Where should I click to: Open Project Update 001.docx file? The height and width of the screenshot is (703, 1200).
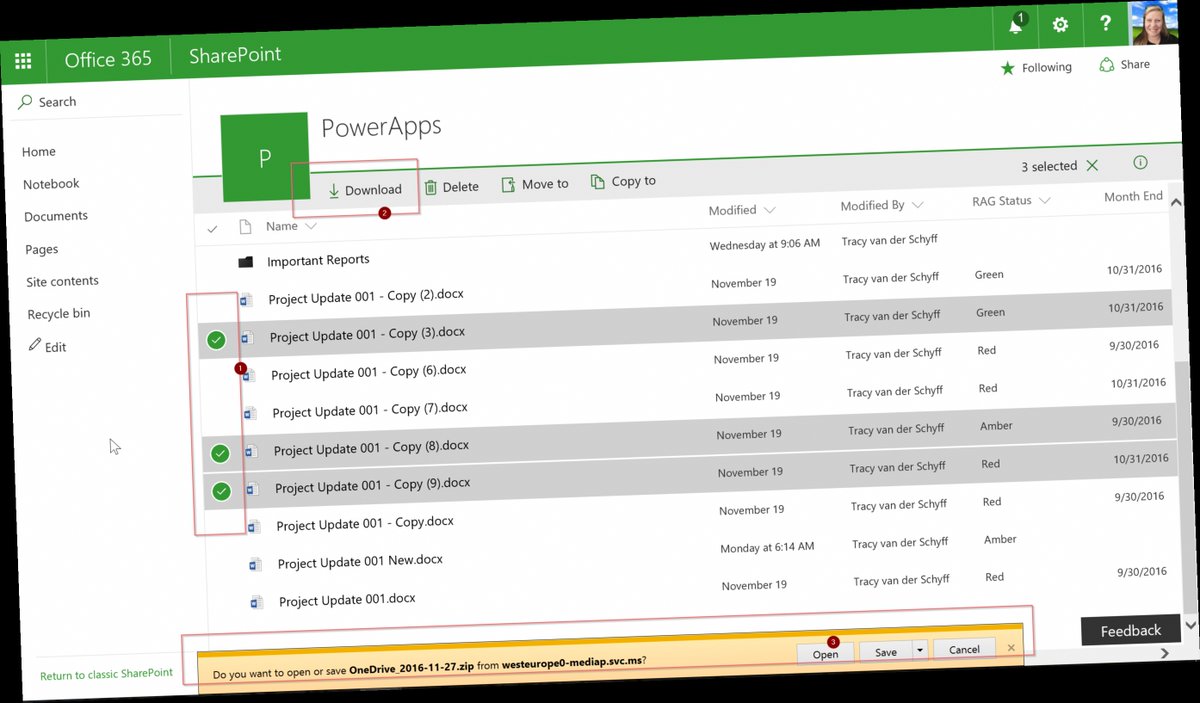pos(347,600)
